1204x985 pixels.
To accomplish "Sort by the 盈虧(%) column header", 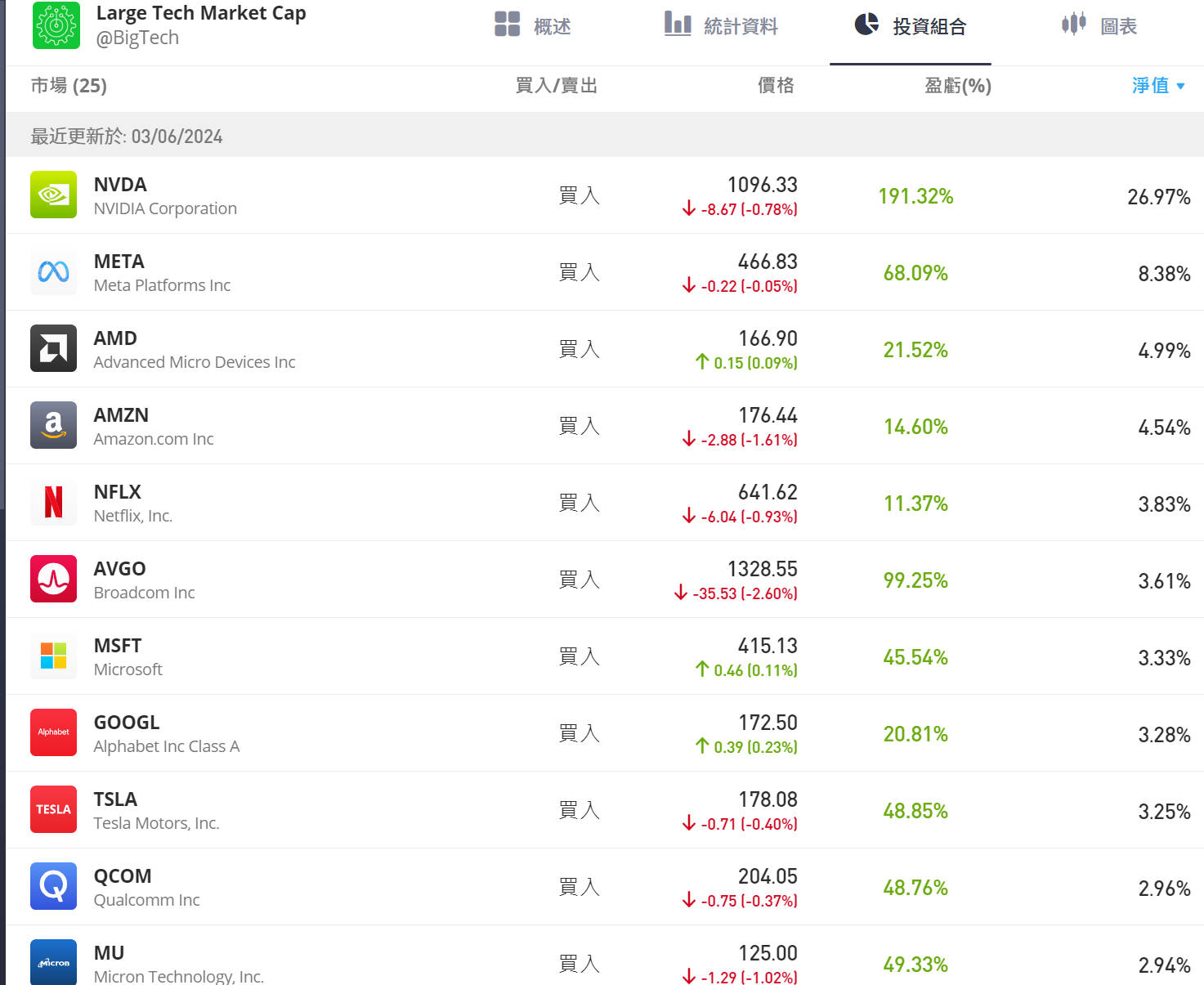I will tap(958, 86).
